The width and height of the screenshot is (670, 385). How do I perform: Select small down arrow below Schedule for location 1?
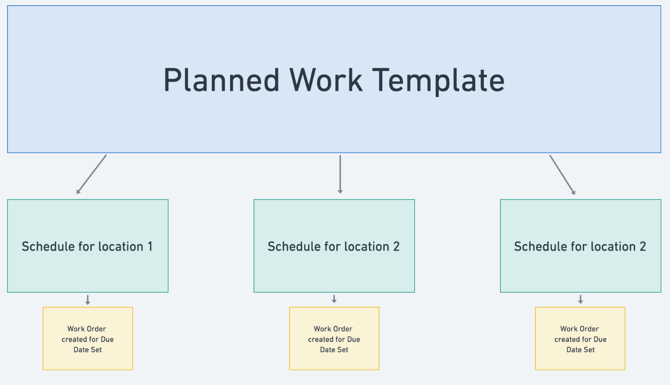click(x=88, y=300)
